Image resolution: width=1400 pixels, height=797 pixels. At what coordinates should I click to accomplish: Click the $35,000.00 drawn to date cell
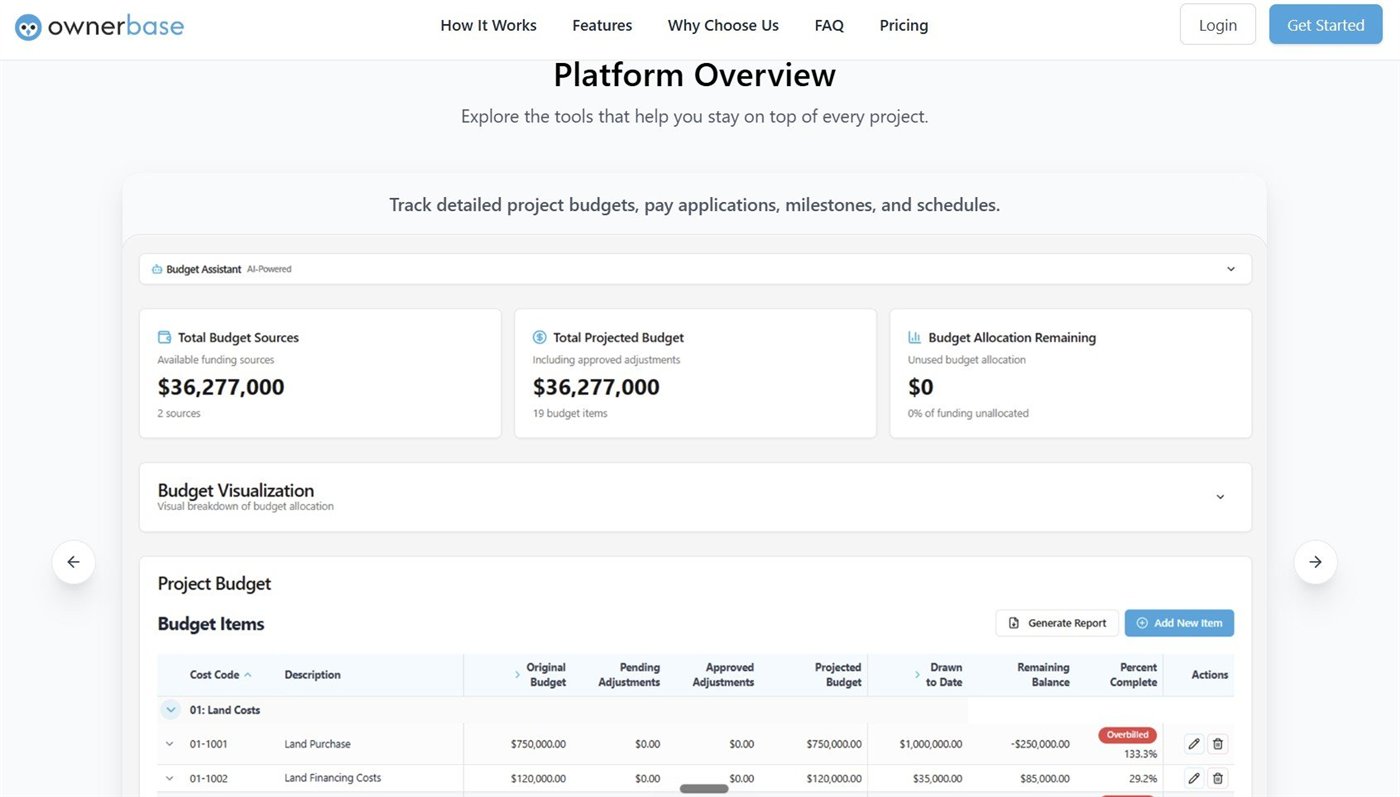tap(937, 778)
